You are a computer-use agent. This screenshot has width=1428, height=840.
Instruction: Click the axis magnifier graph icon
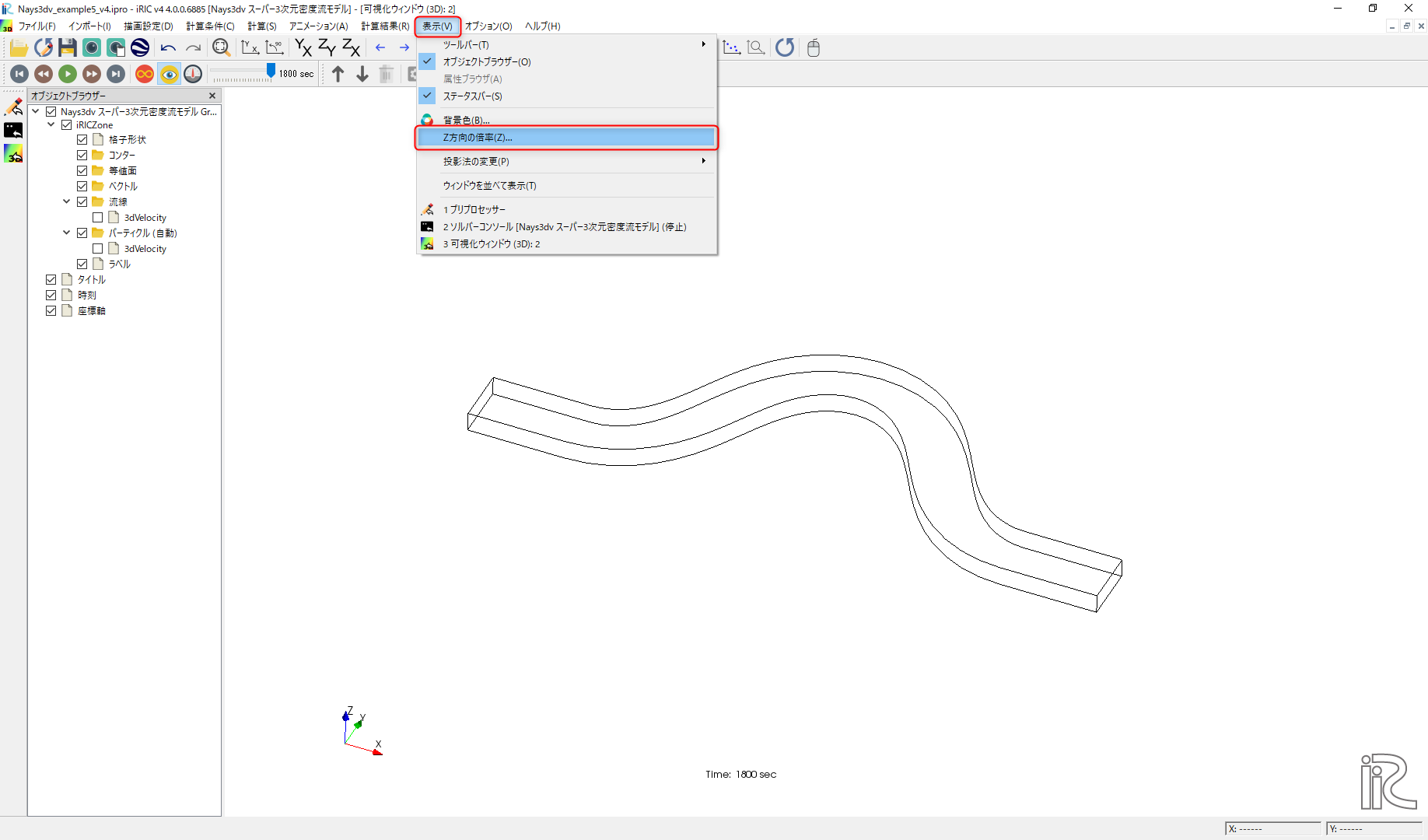(x=755, y=48)
